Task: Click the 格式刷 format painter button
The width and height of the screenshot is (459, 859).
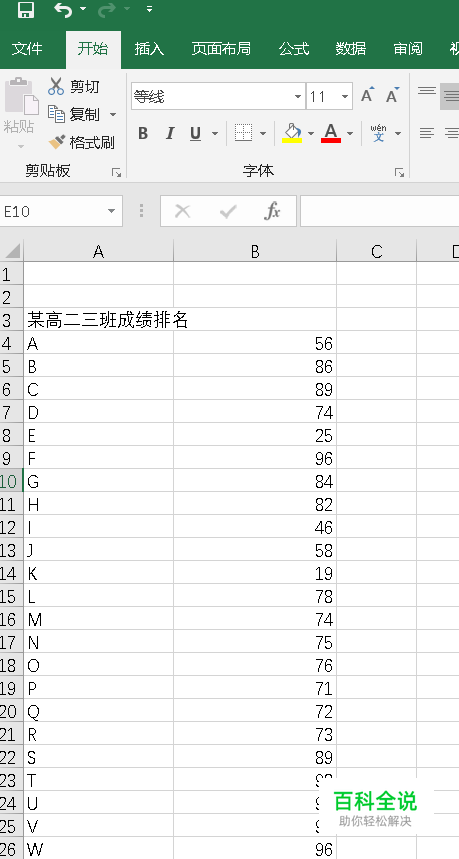Action: pos(81,142)
